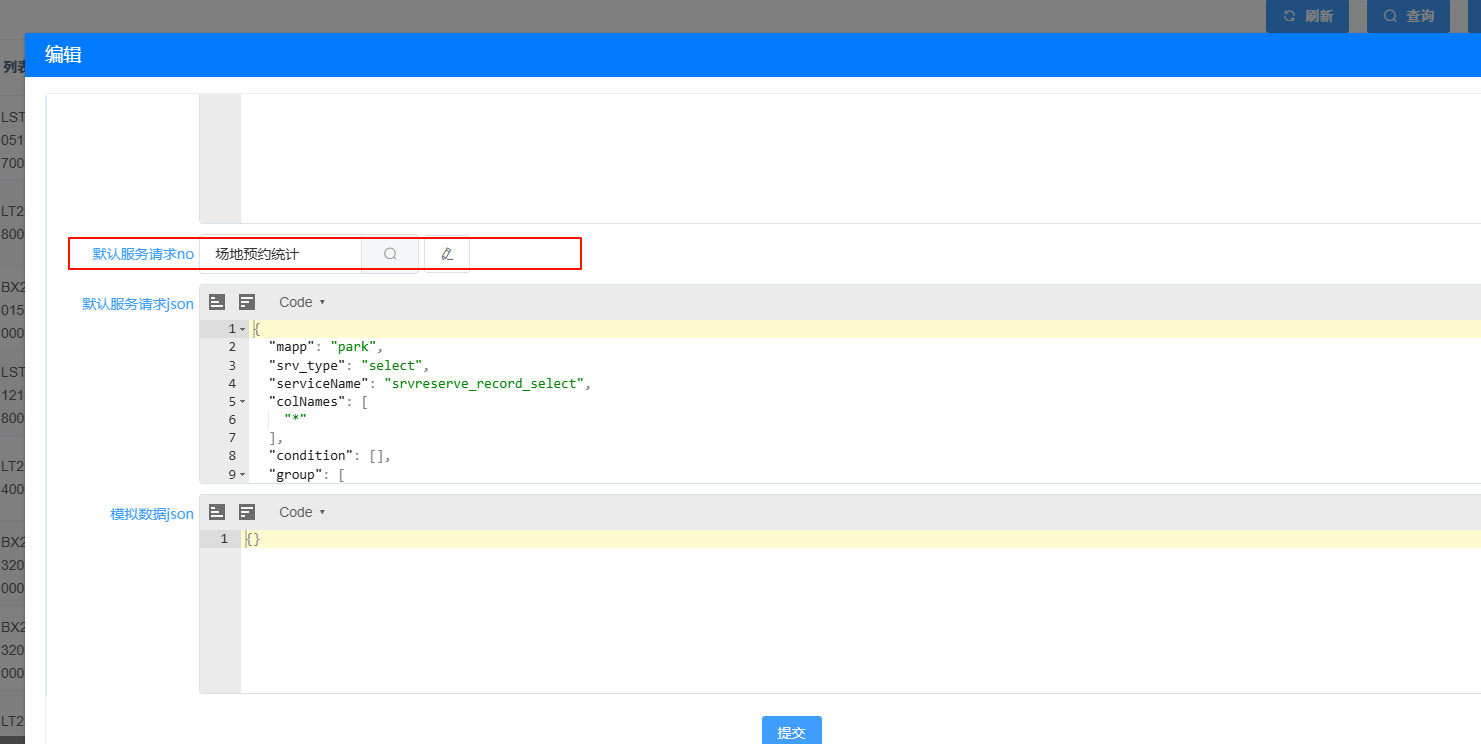Submit the form with 提交 button
Screen dimensions: 1481x744
[x=791, y=731]
